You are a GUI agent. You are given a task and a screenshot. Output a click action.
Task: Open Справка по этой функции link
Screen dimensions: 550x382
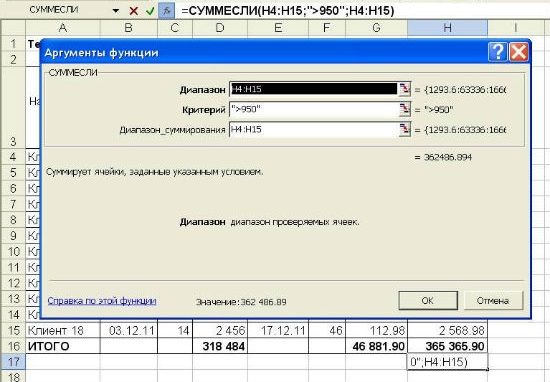pyautogui.click(x=102, y=301)
